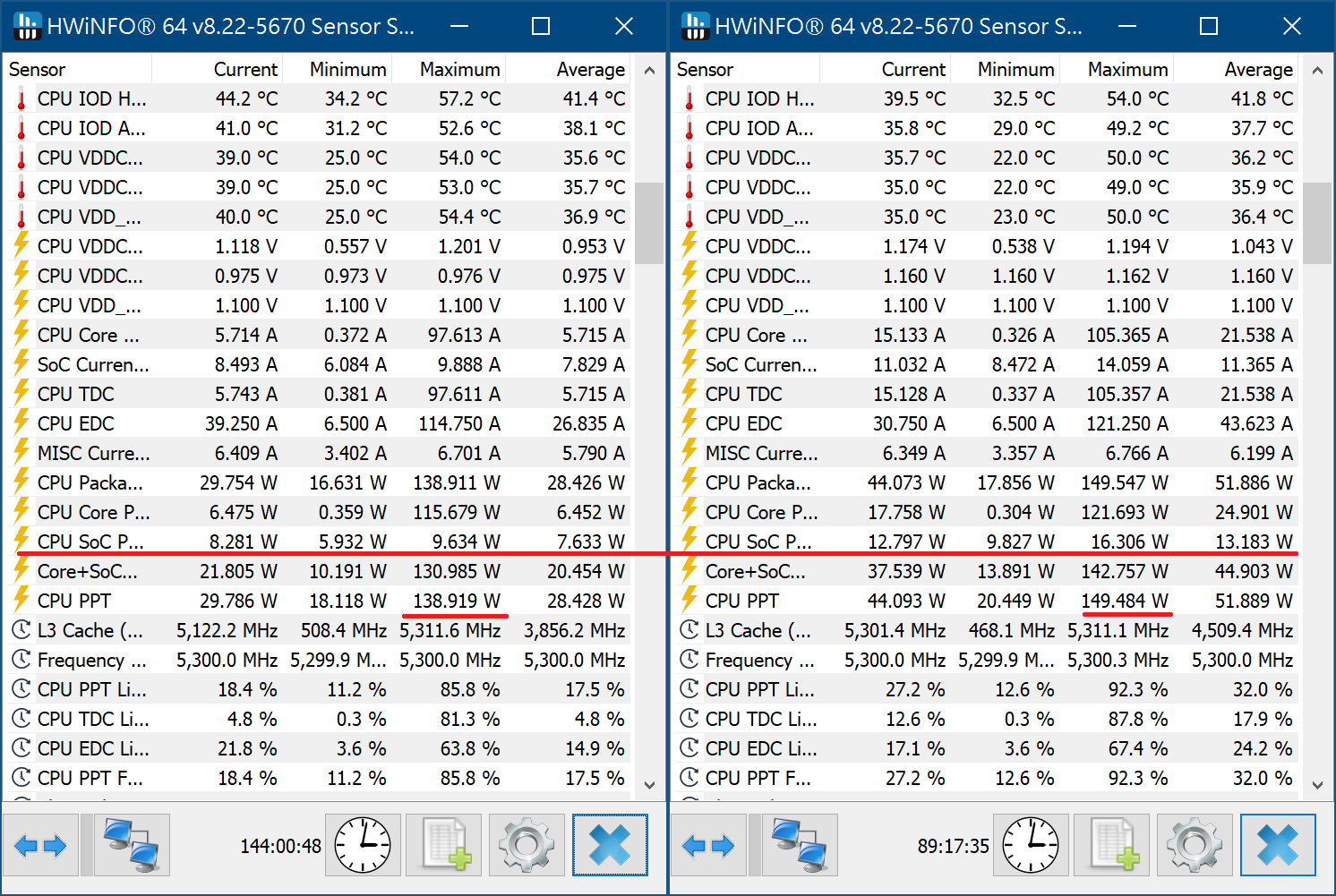Open remote network connection in right window
Screen dimensions: 1336x896
pyautogui.click(x=800, y=845)
